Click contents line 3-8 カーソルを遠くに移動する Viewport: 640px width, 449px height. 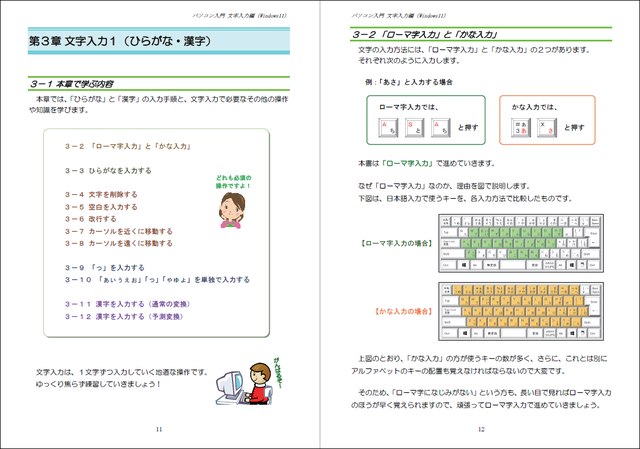(x=119, y=243)
